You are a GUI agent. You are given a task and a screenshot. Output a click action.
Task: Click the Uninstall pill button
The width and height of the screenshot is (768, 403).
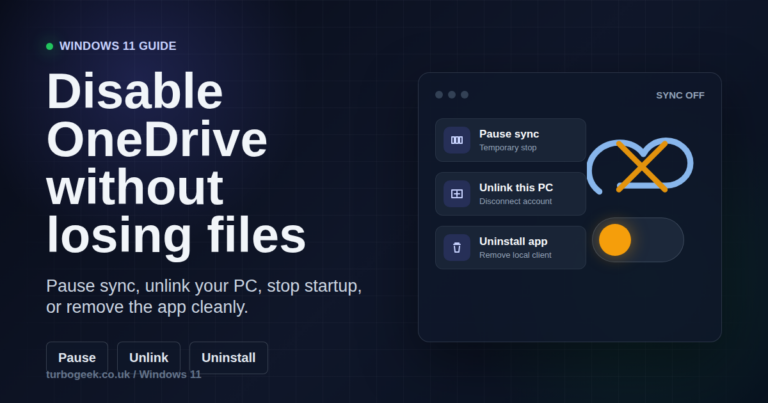pos(229,358)
